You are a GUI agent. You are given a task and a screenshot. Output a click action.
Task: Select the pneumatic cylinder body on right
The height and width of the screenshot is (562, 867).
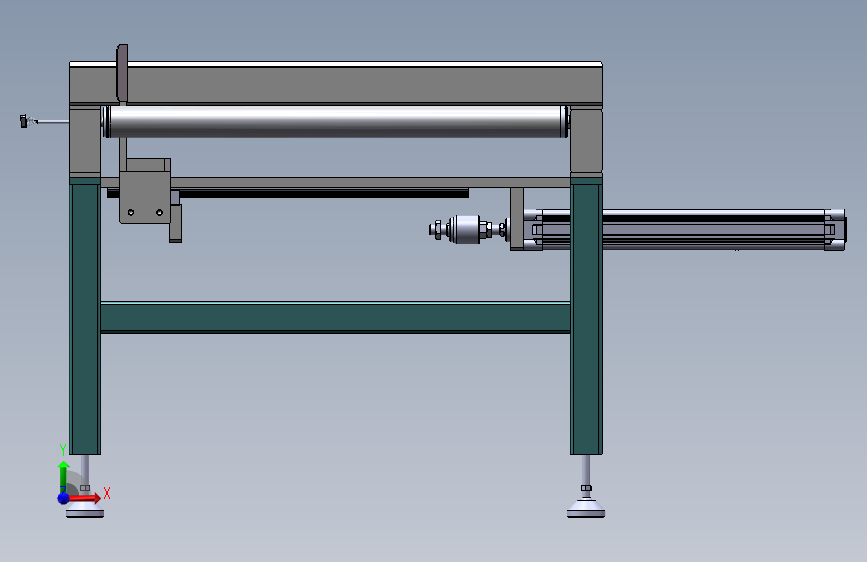[x=684, y=230]
